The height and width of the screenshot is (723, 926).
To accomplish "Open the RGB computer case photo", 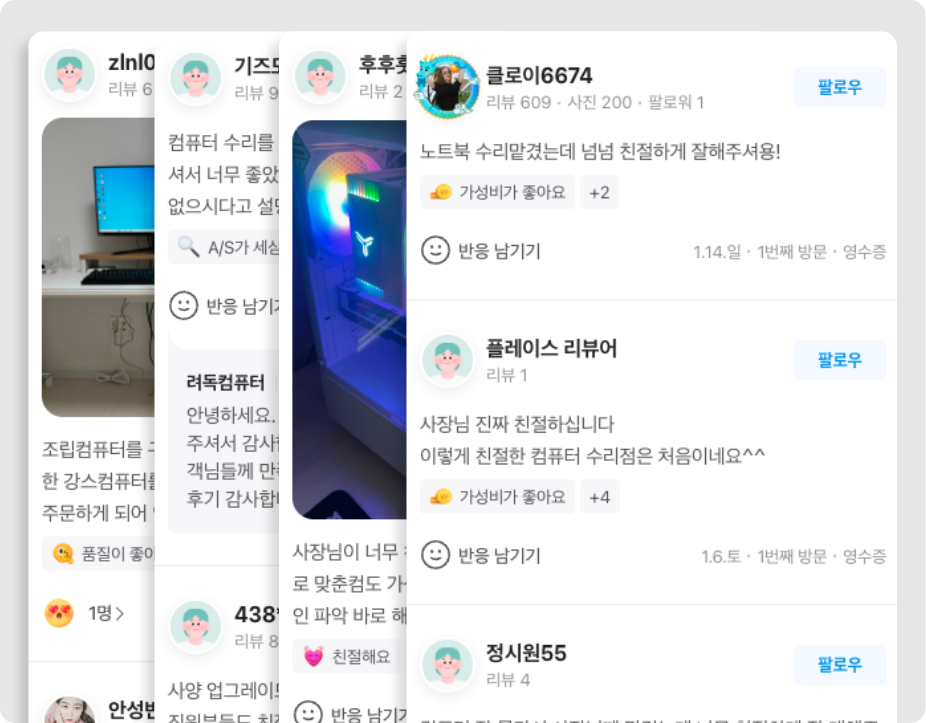I will (349, 320).
